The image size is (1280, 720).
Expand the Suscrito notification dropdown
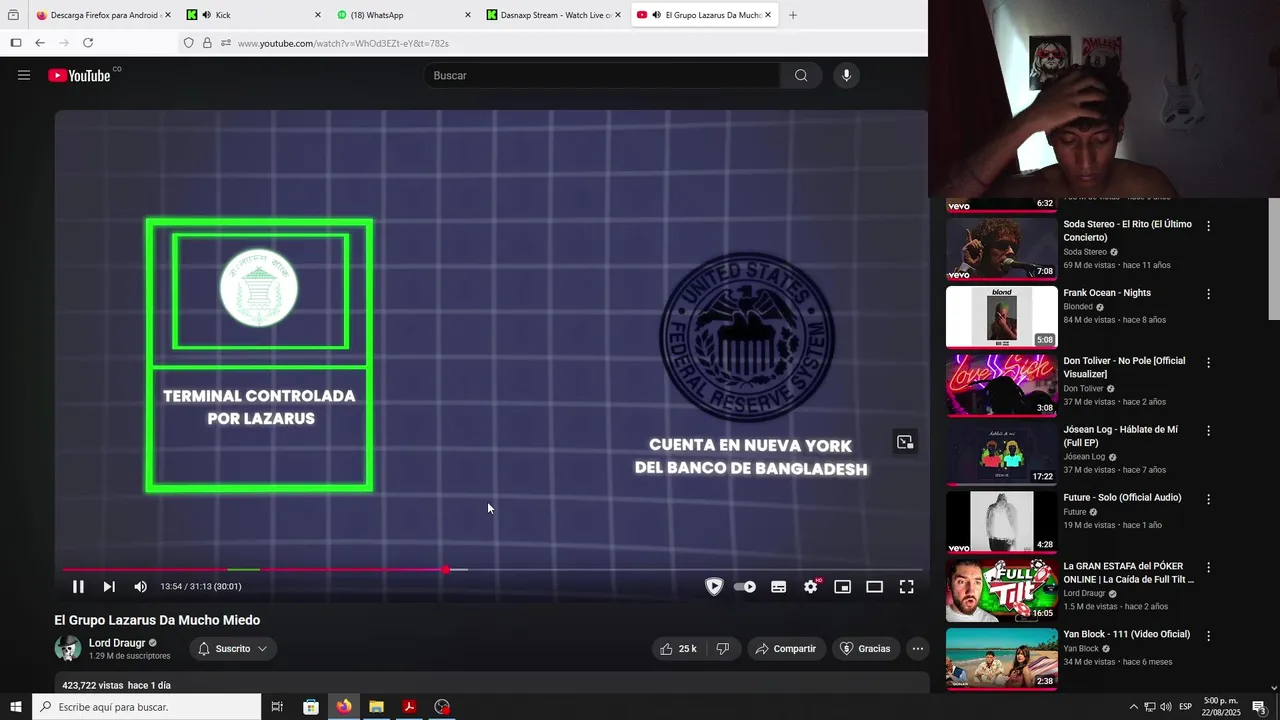click(233, 649)
